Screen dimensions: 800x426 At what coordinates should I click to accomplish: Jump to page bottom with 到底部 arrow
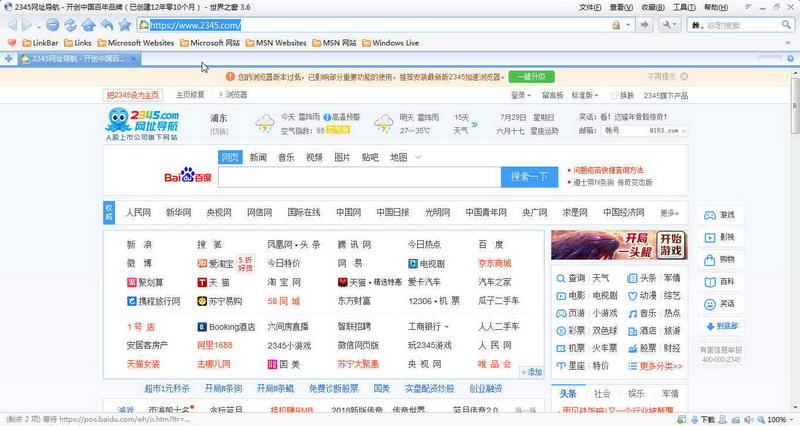tap(722, 326)
